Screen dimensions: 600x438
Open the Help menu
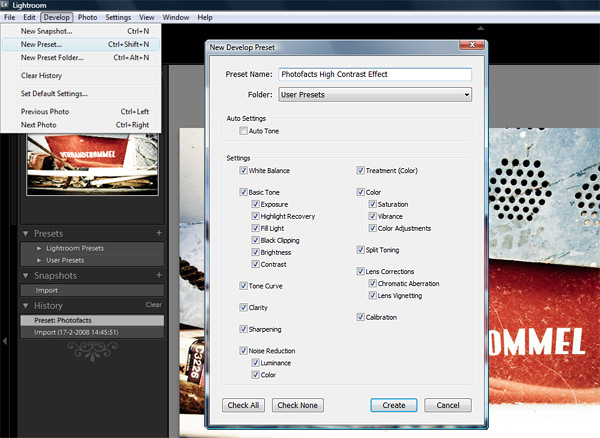pyautogui.click(x=205, y=17)
